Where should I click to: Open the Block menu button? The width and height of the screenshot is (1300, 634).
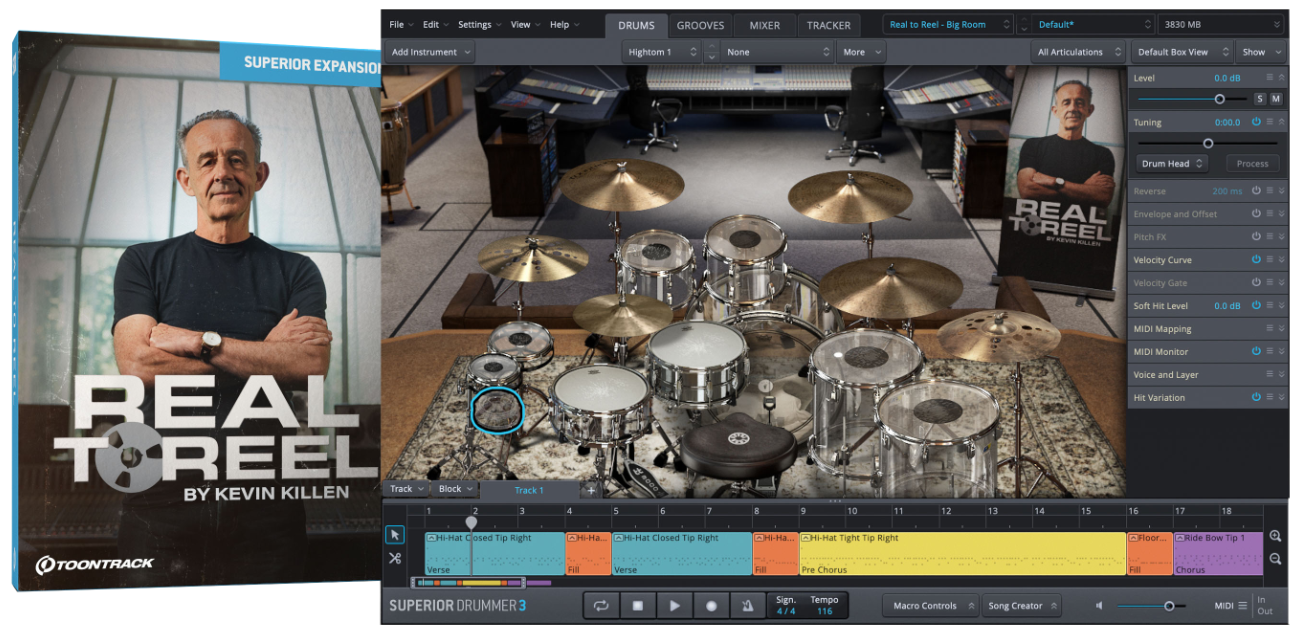456,489
